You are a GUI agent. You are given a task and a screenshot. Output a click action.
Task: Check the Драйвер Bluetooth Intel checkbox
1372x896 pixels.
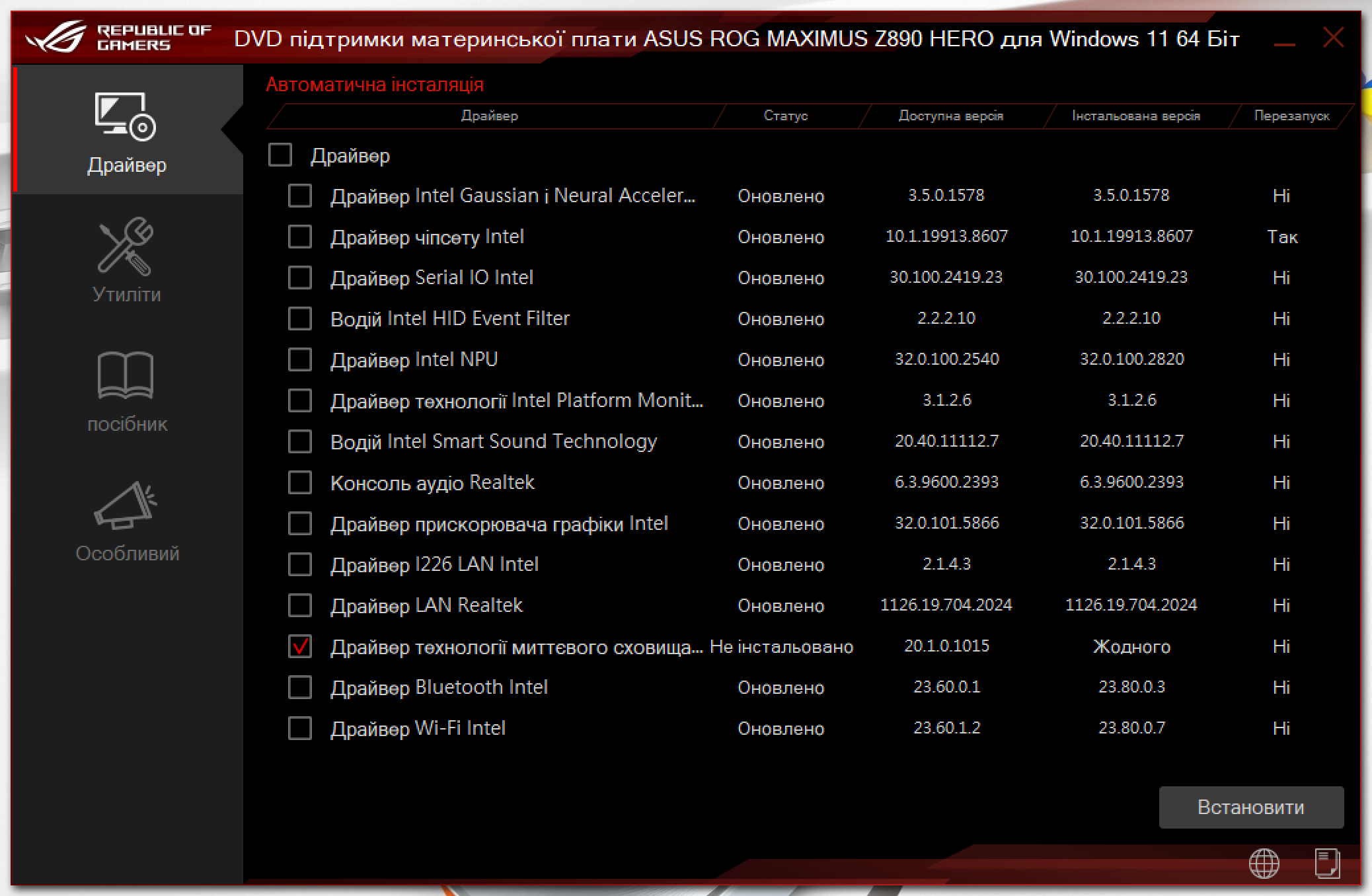click(300, 687)
